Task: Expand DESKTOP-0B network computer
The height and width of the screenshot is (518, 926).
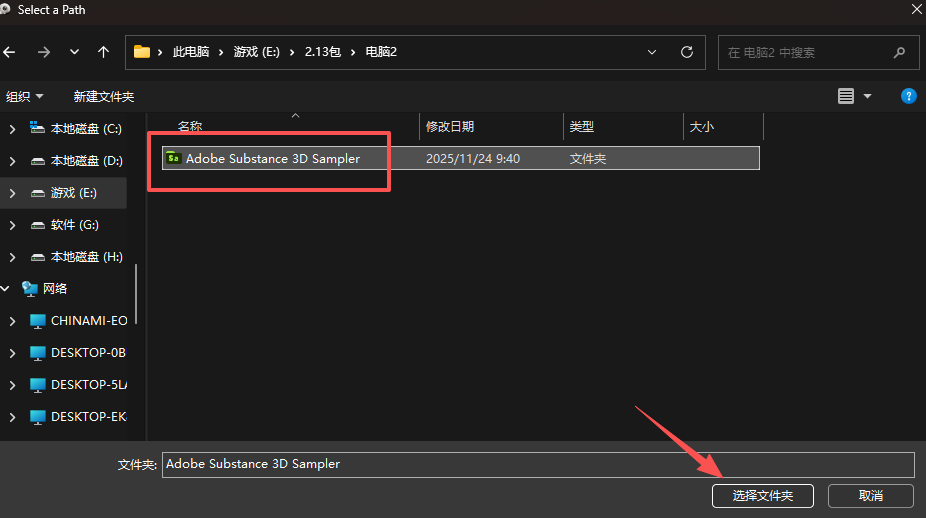Action: (x=12, y=353)
